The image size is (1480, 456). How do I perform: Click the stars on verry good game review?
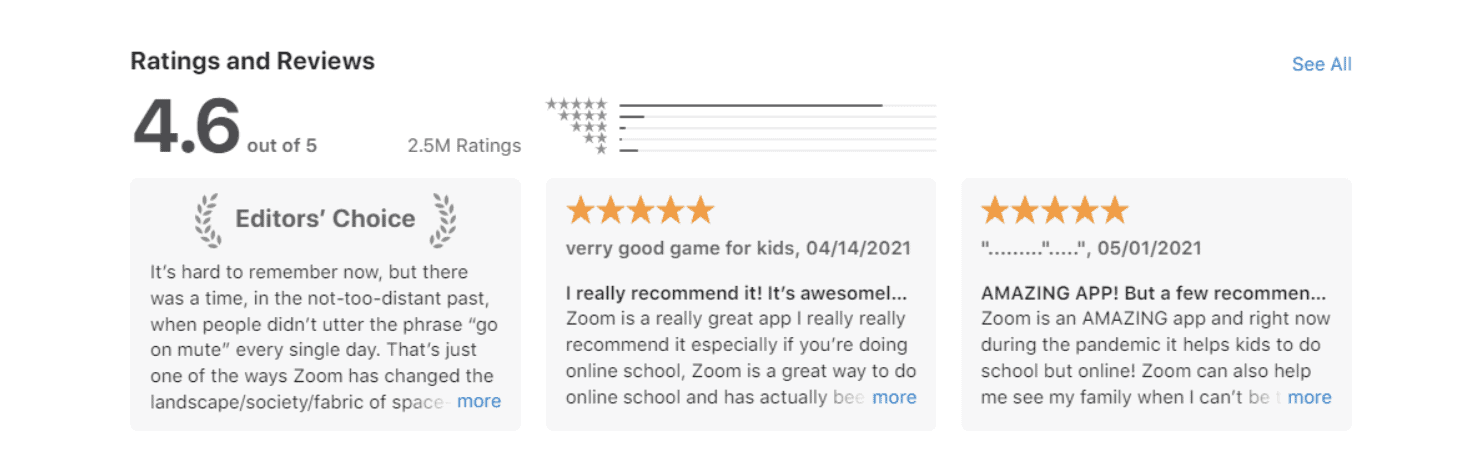(x=640, y=210)
